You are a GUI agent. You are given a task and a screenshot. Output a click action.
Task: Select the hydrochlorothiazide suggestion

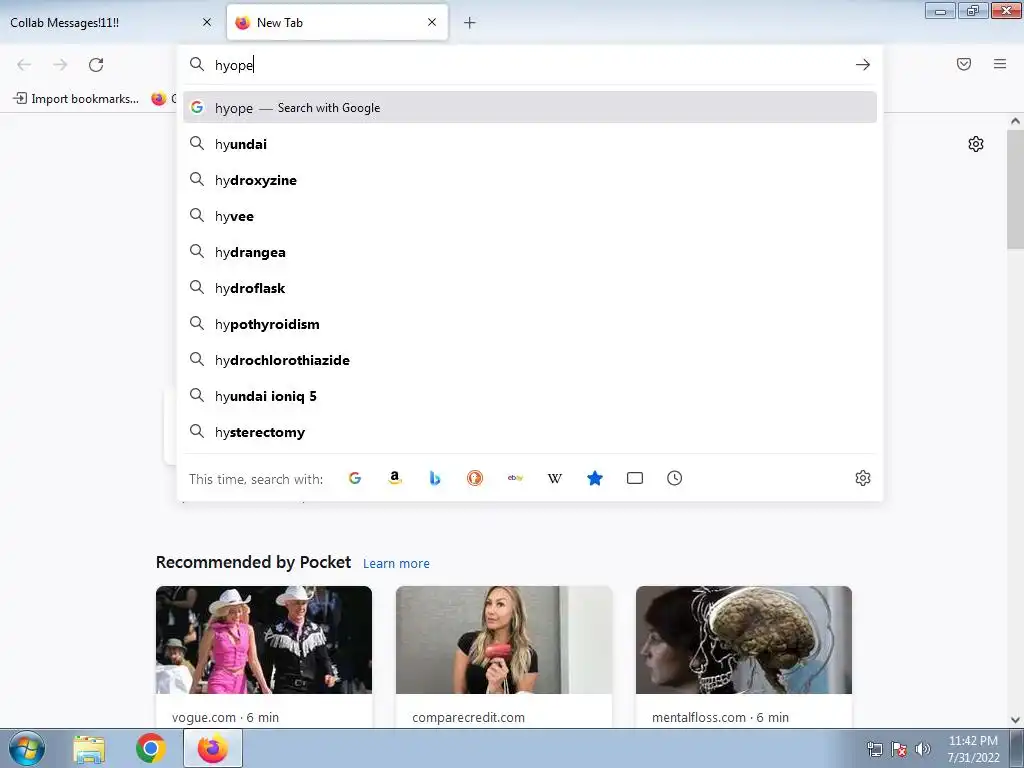coord(530,360)
